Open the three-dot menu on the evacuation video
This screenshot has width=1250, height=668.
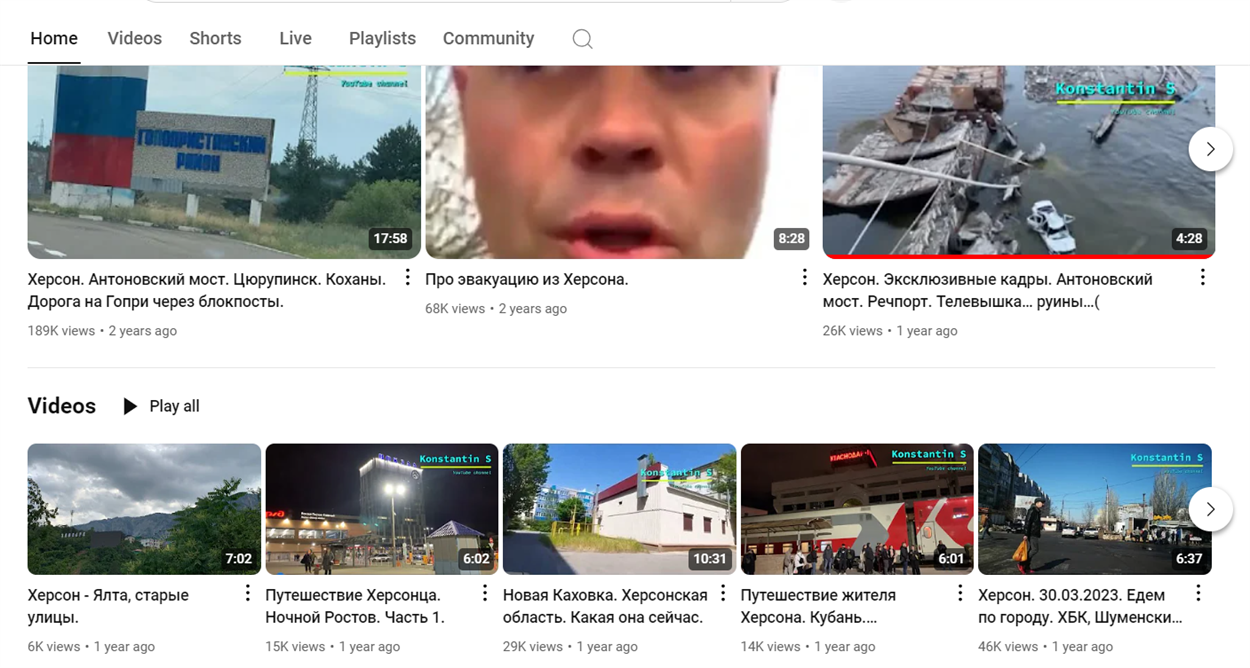click(803, 276)
